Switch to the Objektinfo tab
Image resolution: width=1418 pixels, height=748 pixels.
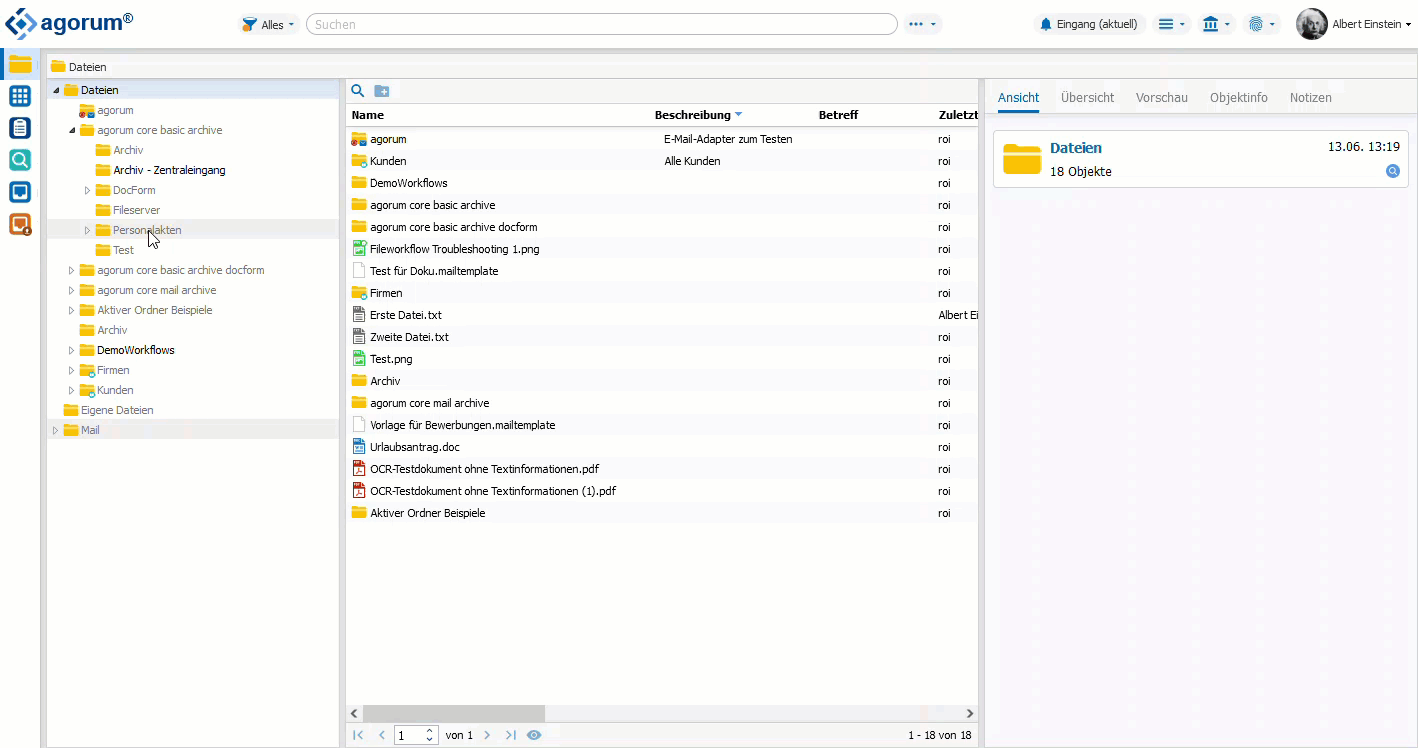click(x=1239, y=98)
